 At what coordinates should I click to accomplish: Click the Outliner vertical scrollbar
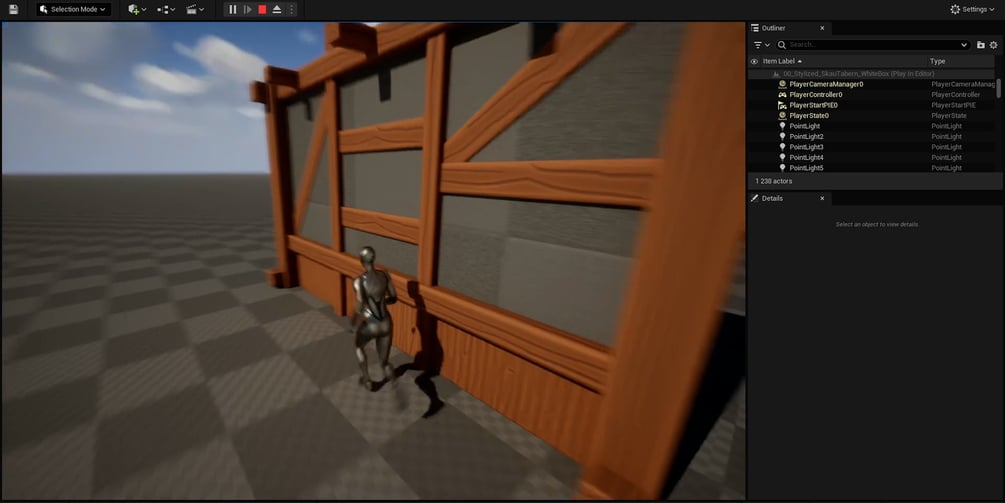pos(999,89)
